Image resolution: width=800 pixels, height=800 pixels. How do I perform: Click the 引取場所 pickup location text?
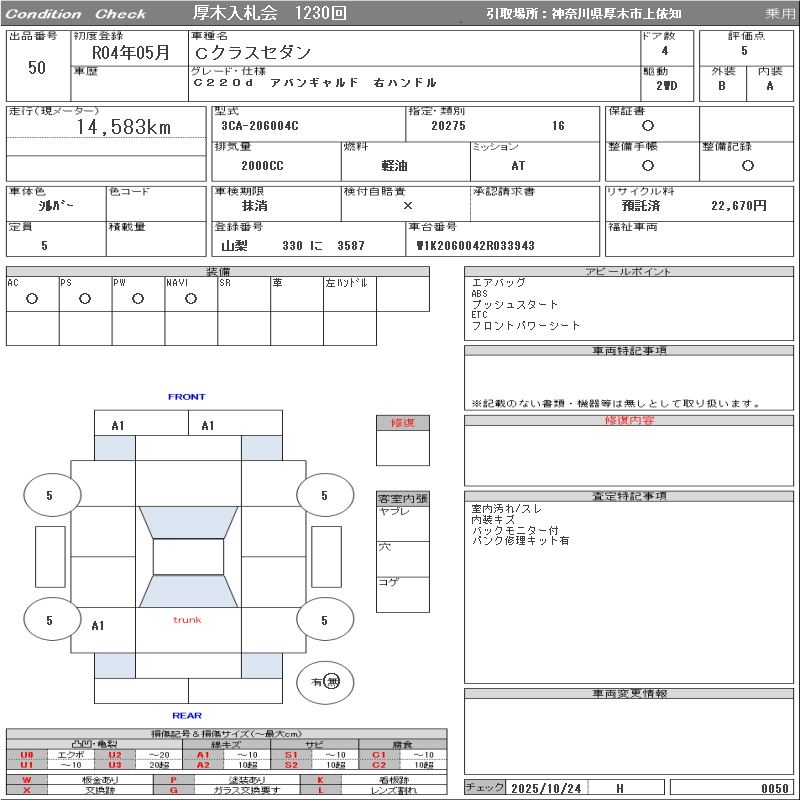coord(584,14)
